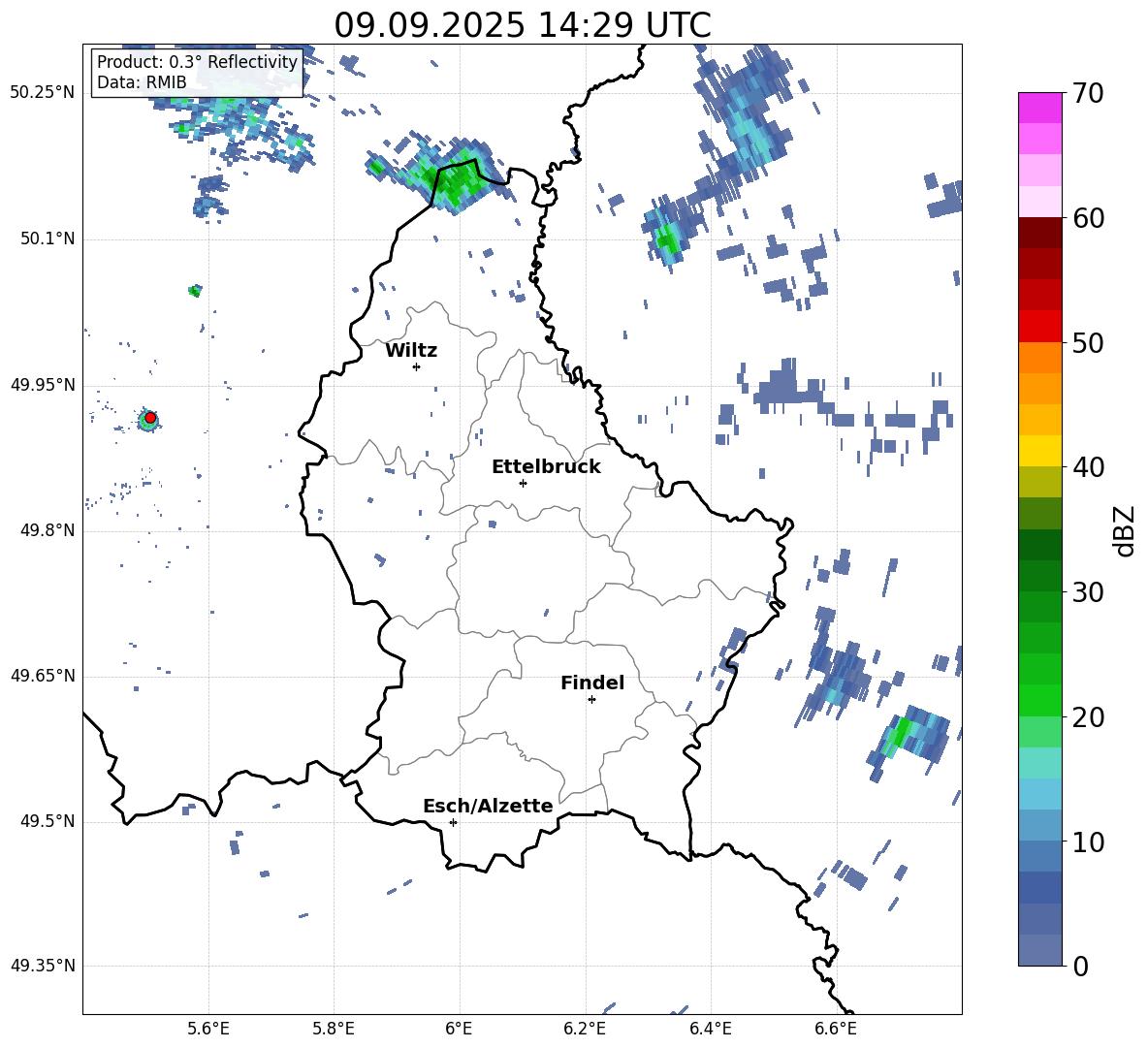Click the cross marker under Wiltz

(x=416, y=366)
